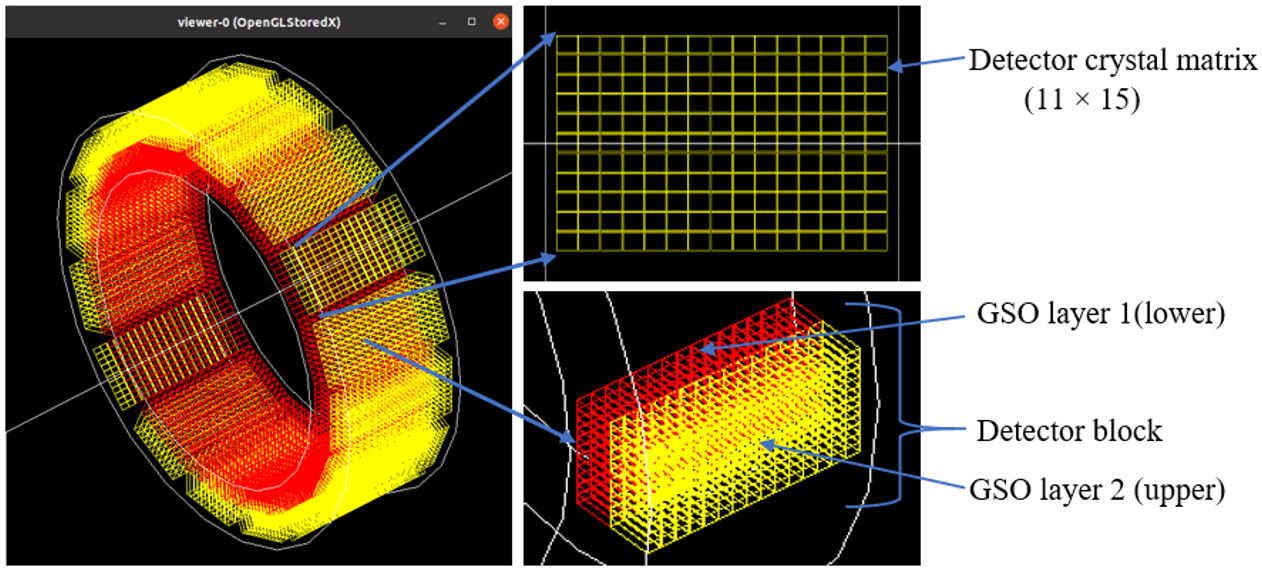Click the red and yellow detector block image
Image resolution: width=1262 pixels, height=570 pixels.
(719, 424)
